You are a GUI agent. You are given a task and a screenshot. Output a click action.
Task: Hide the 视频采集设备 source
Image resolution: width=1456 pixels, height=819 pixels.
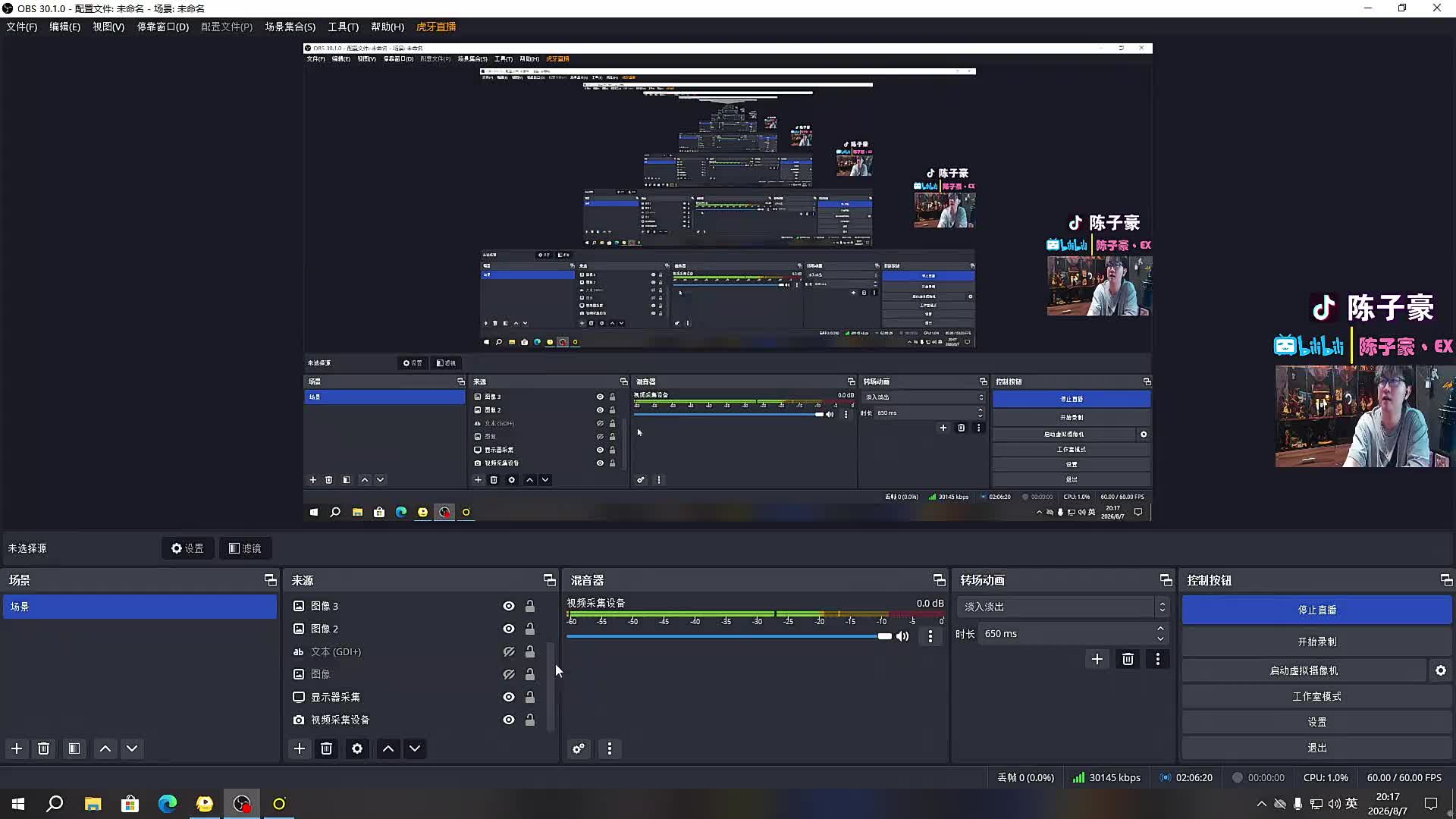(509, 720)
